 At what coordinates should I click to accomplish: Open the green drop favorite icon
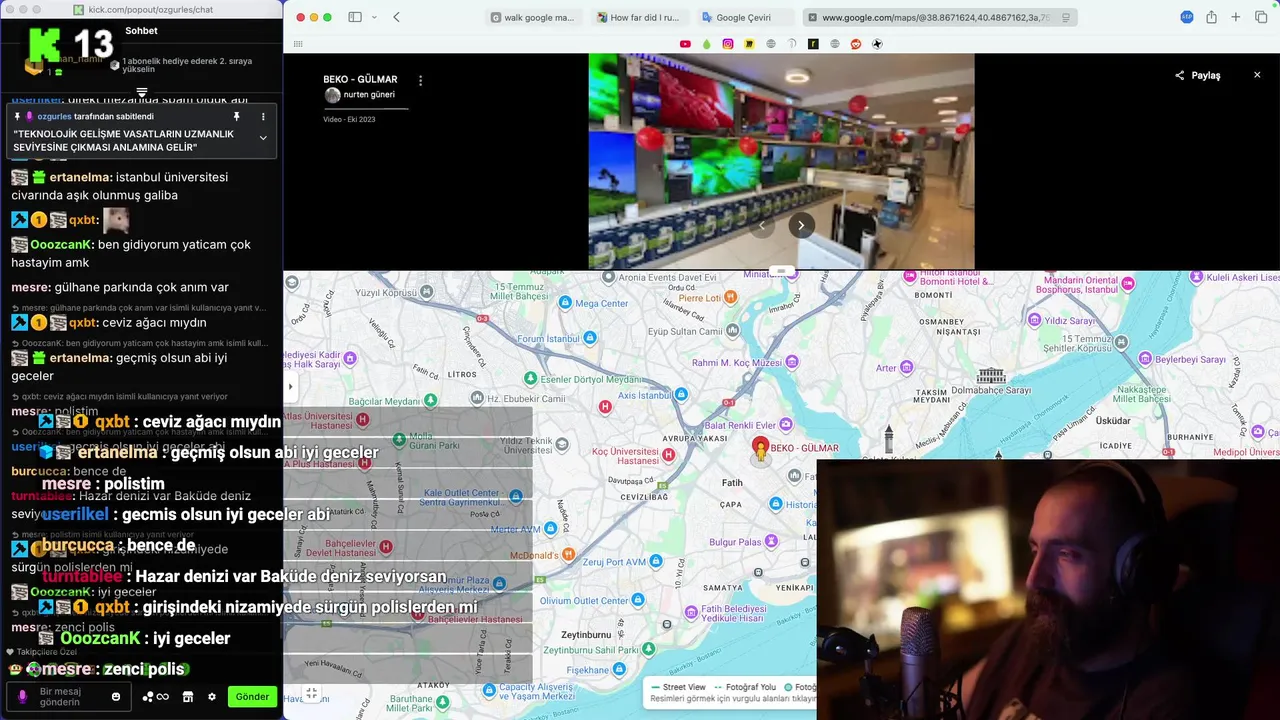(706, 44)
